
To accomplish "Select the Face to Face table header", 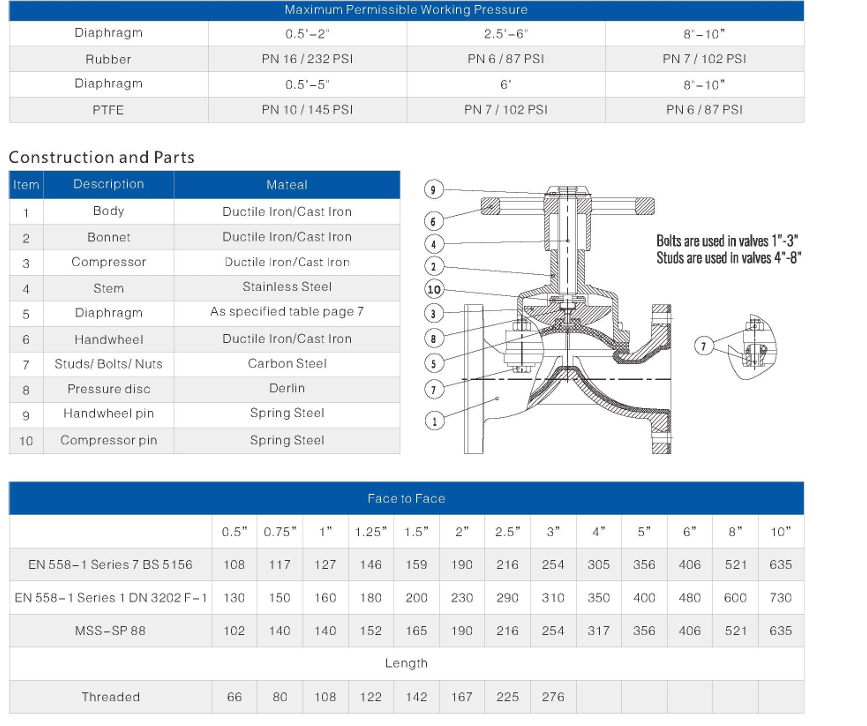I will click(406, 498).
